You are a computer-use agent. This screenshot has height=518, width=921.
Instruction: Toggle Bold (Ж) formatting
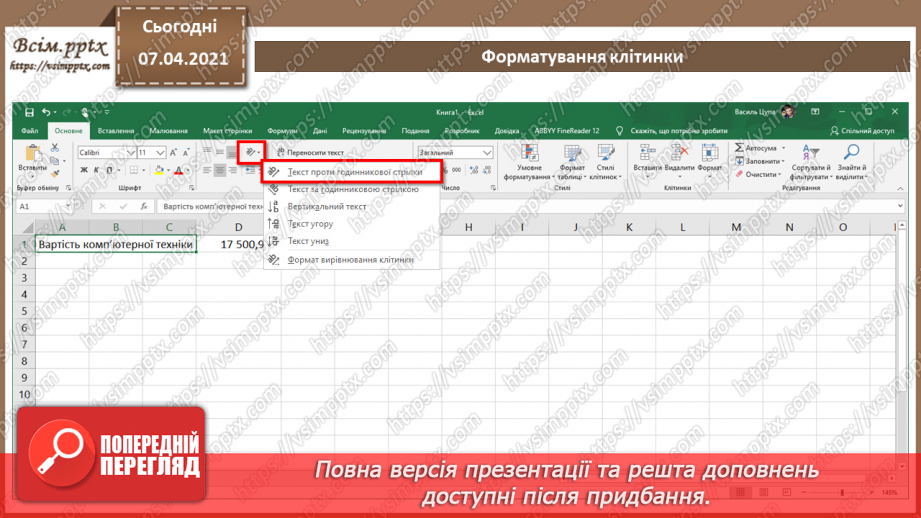[x=84, y=170]
